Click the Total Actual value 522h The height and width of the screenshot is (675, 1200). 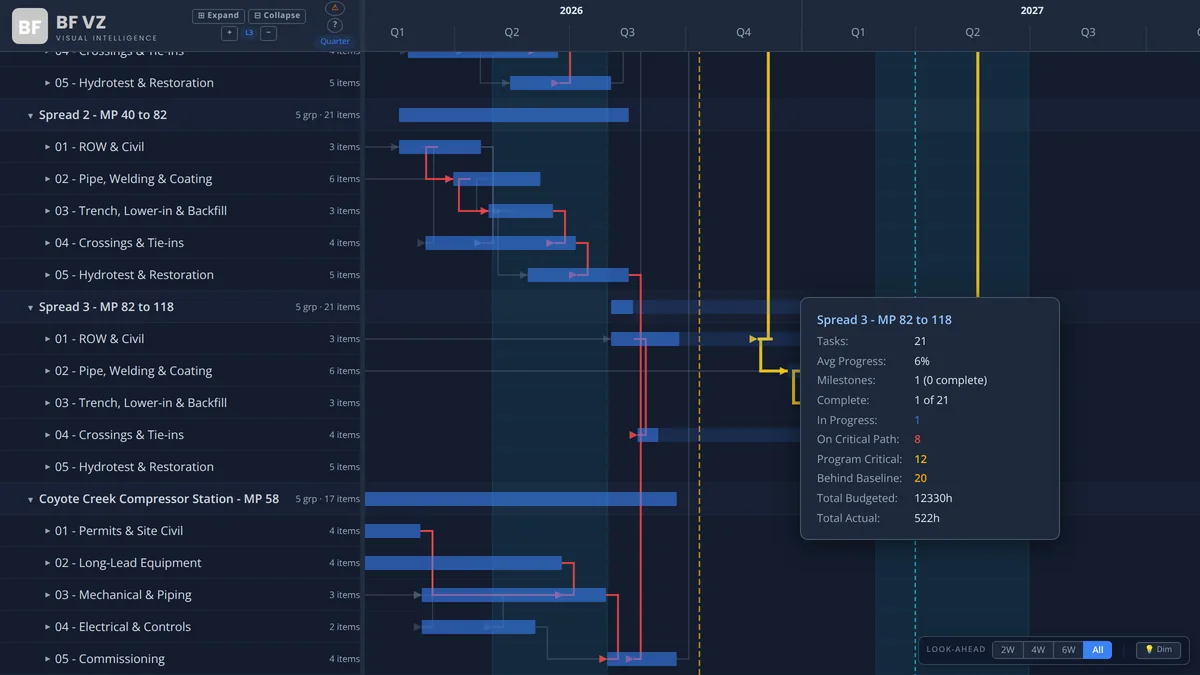[927, 518]
